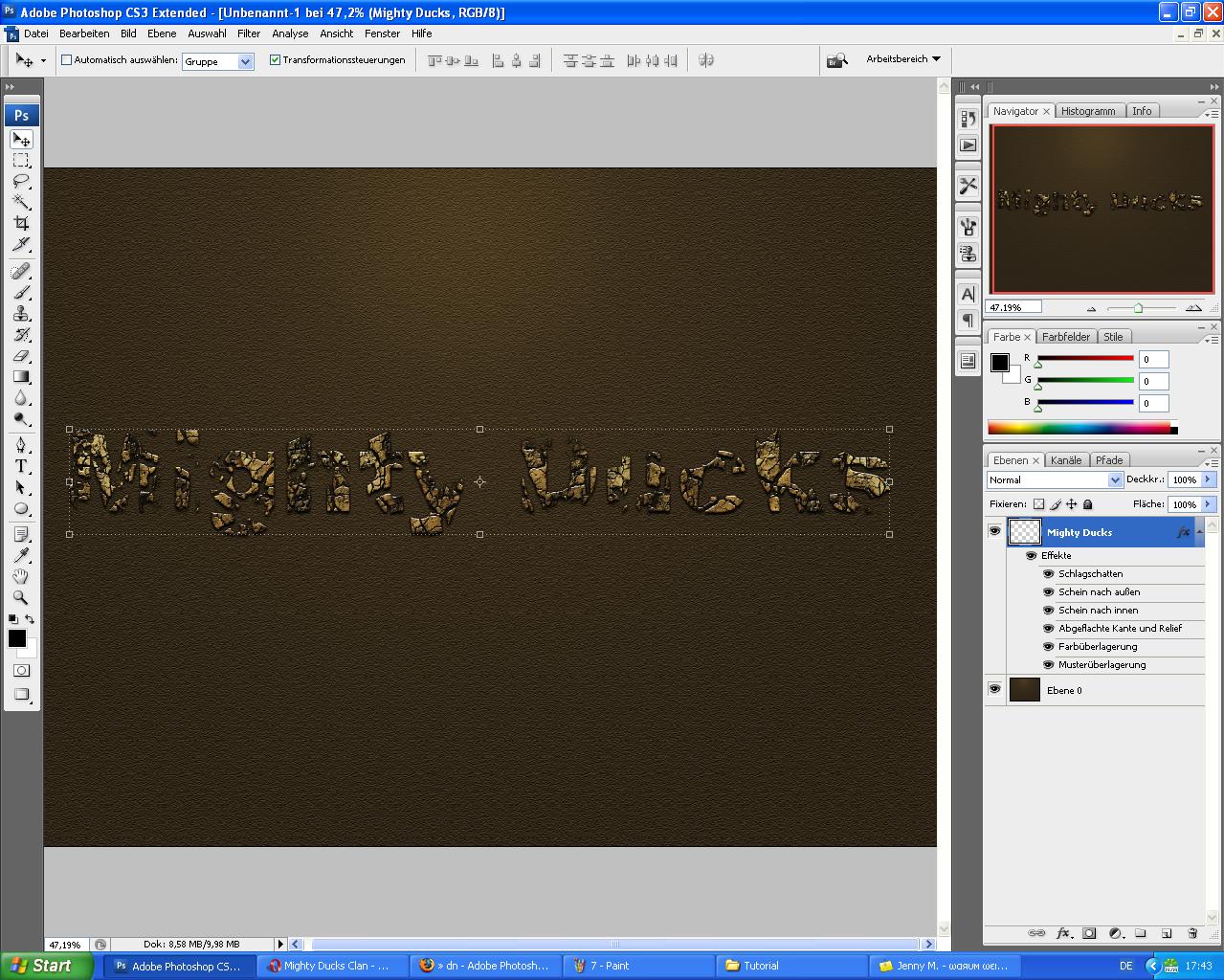
Task: Select the Clone Stamp tool
Action: tap(21, 314)
